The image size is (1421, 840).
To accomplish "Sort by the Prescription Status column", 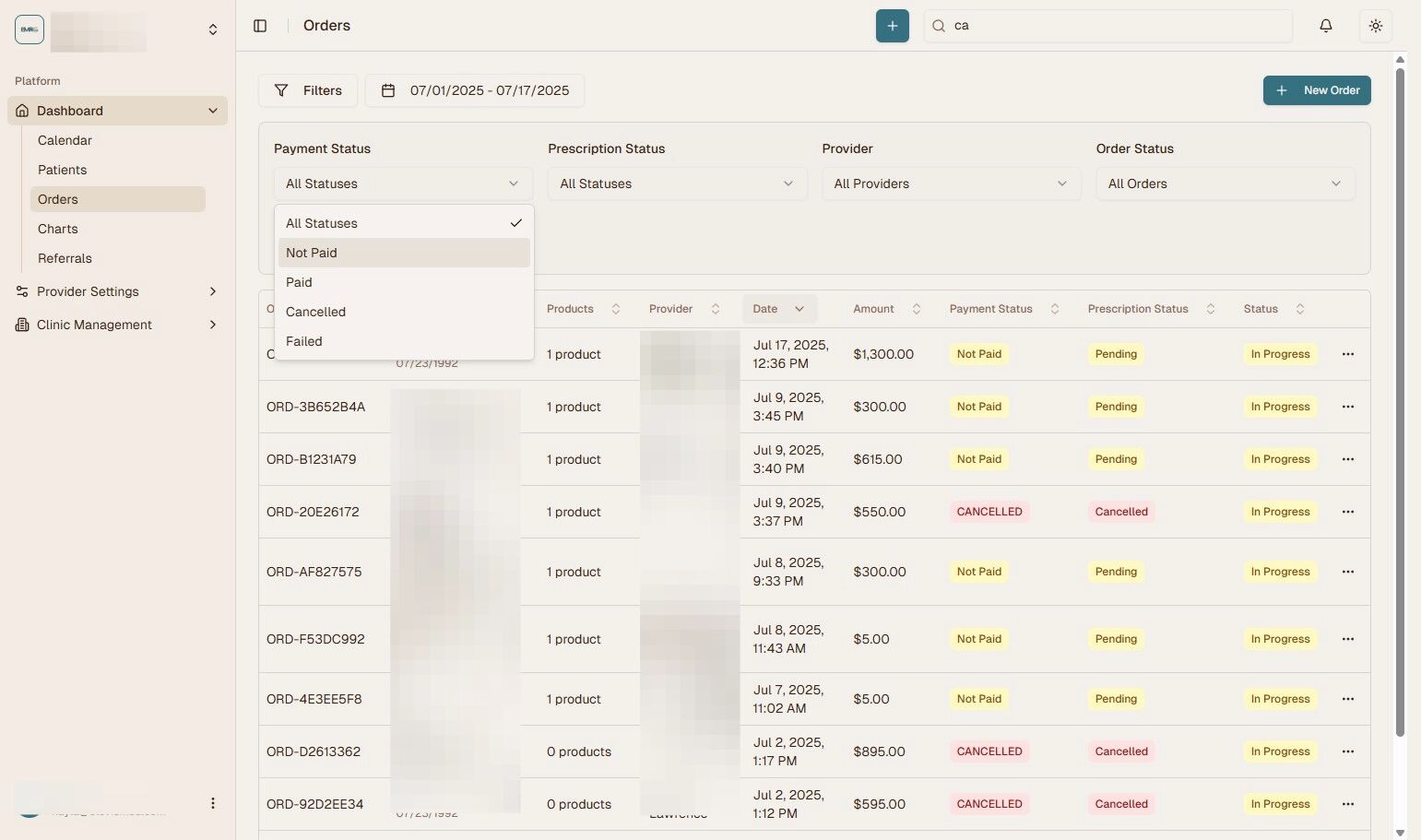I will pyautogui.click(x=1151, y=309).
